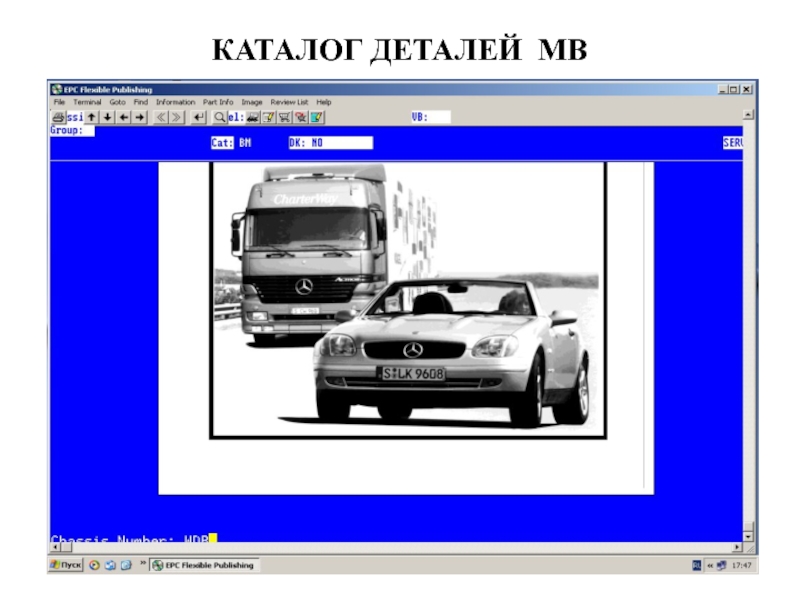Close the EPC Flexible Publishing window
Viewport: 800px width, 600px height.
(747, 89)
